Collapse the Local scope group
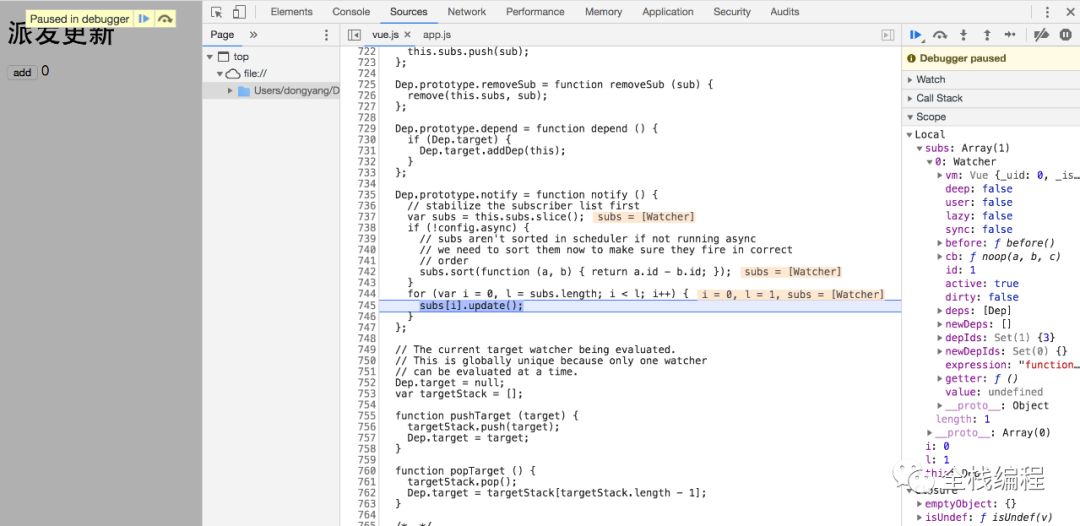The width and height of the screenshot is (1080, 526). tap(909, 135)
